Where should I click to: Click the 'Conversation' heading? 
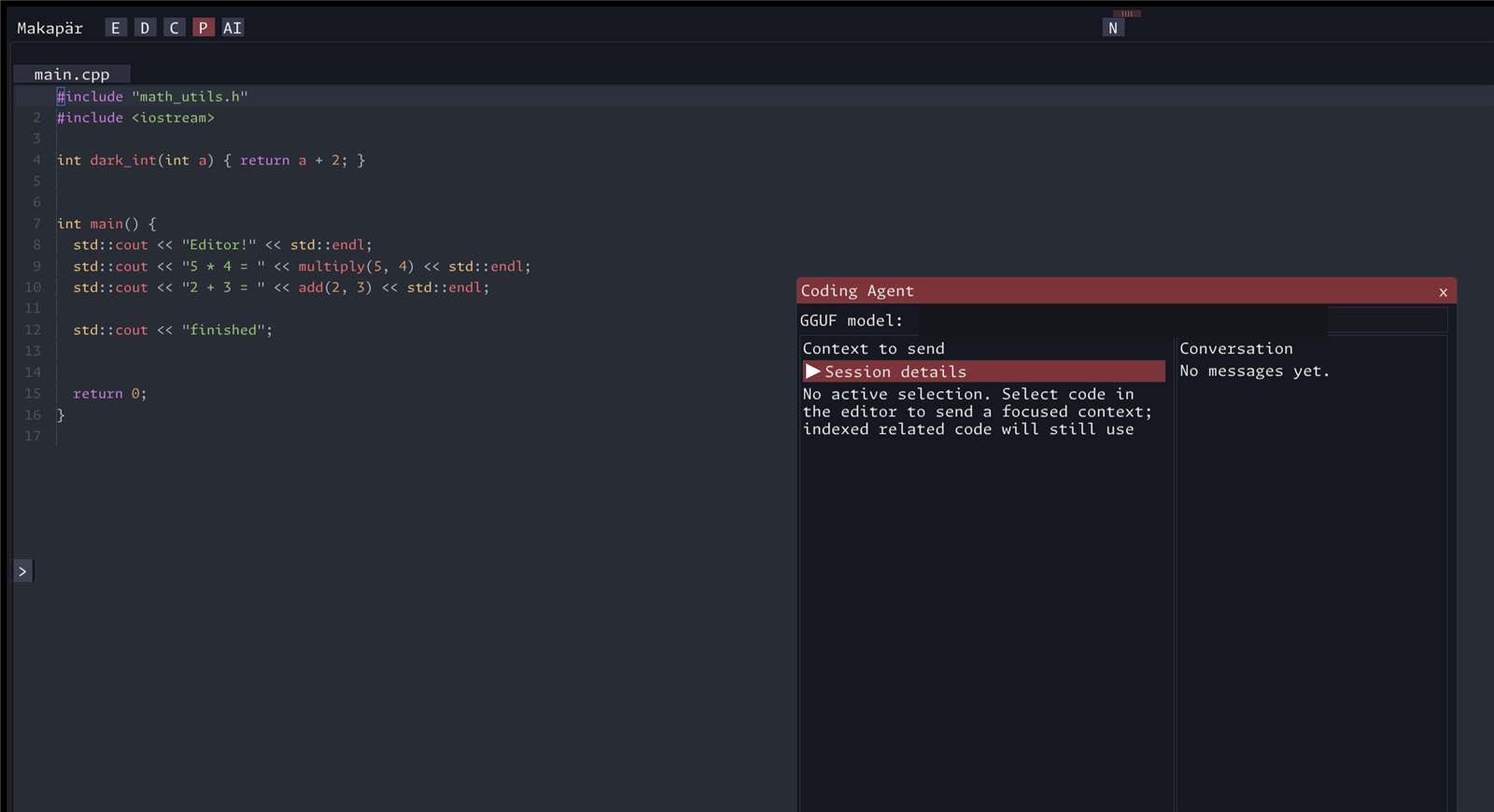tap(1236, 348)
